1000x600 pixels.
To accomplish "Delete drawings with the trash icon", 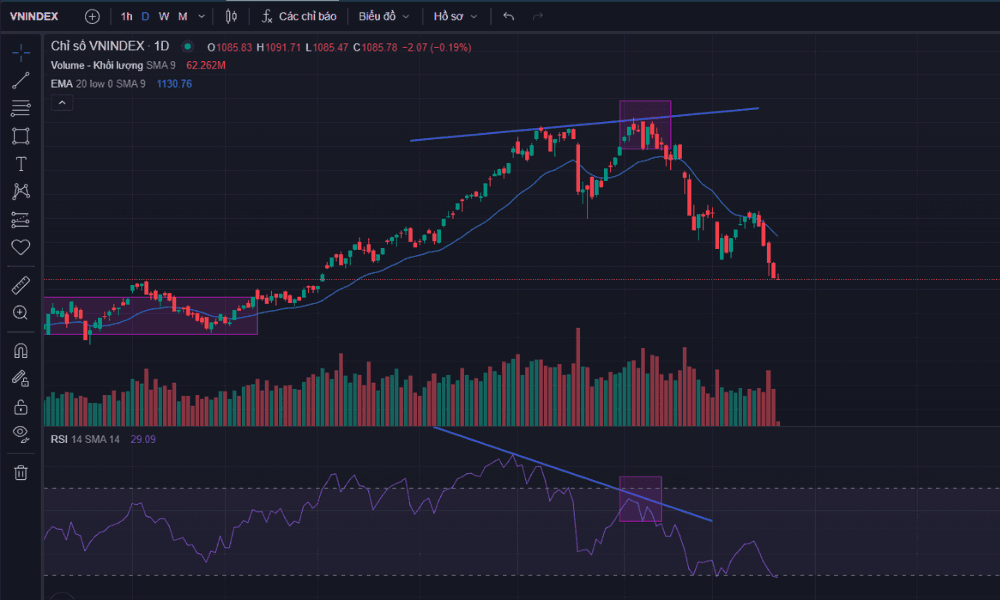I will [x=20, y=472].
